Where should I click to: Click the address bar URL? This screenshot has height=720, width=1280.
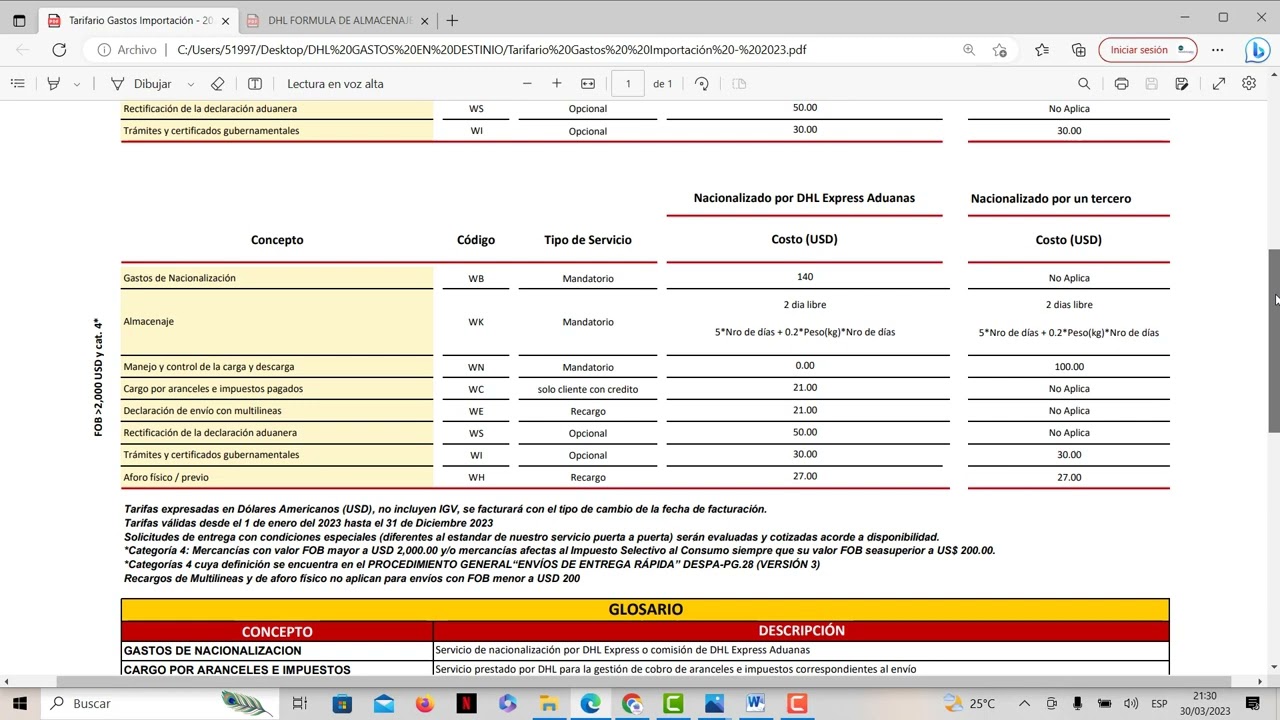coord(491,50)
